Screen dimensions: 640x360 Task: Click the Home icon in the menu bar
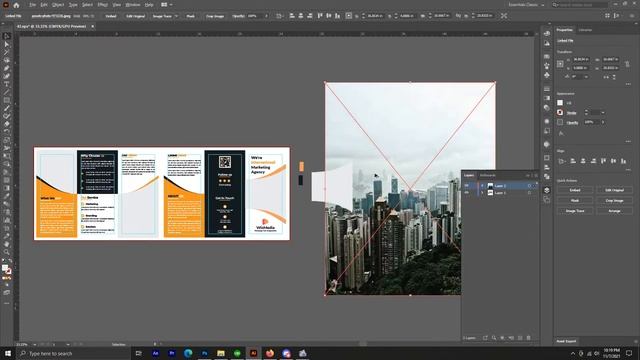click(x=16, y=5)
